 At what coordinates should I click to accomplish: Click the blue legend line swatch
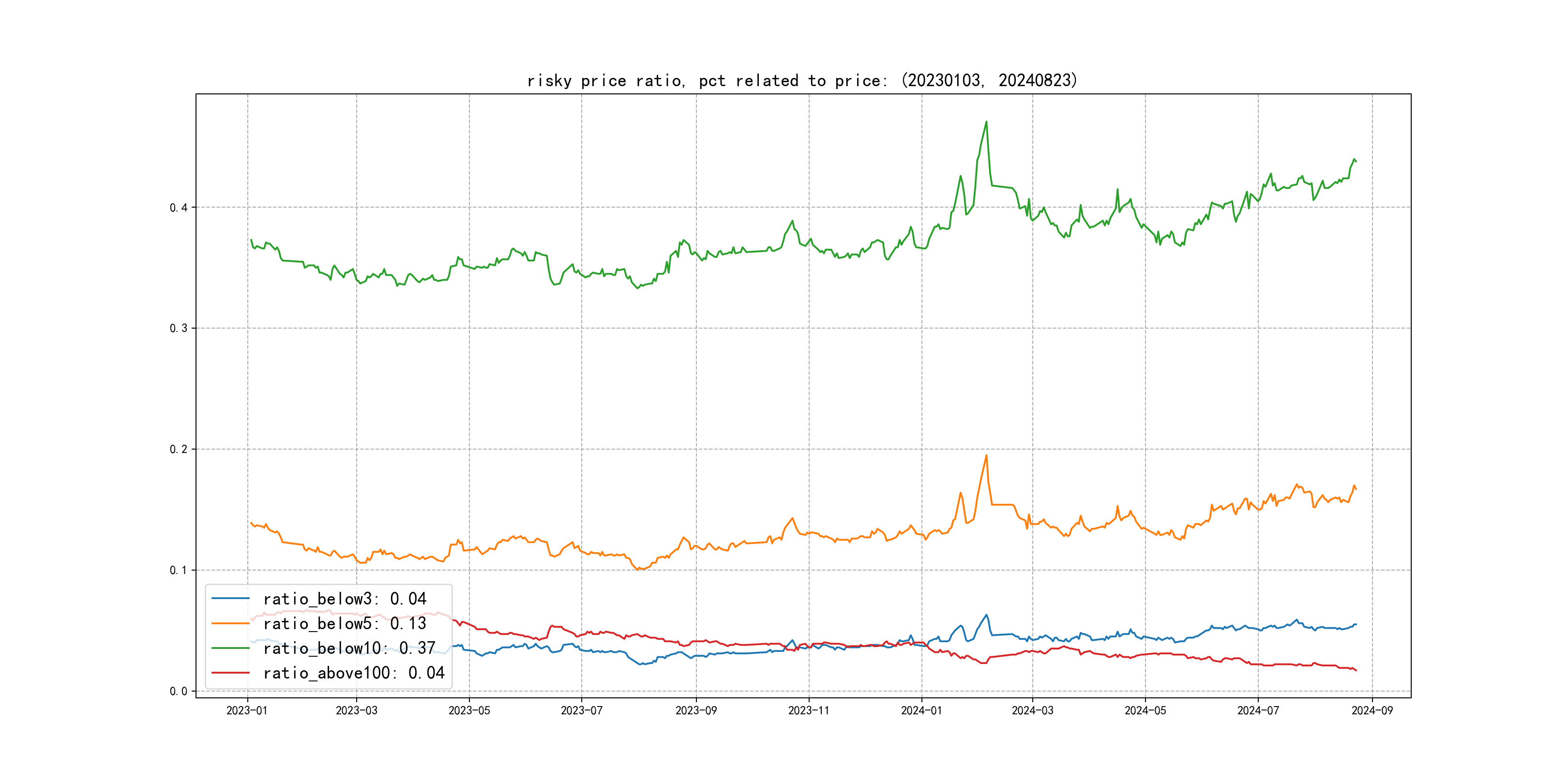[230, 599]
